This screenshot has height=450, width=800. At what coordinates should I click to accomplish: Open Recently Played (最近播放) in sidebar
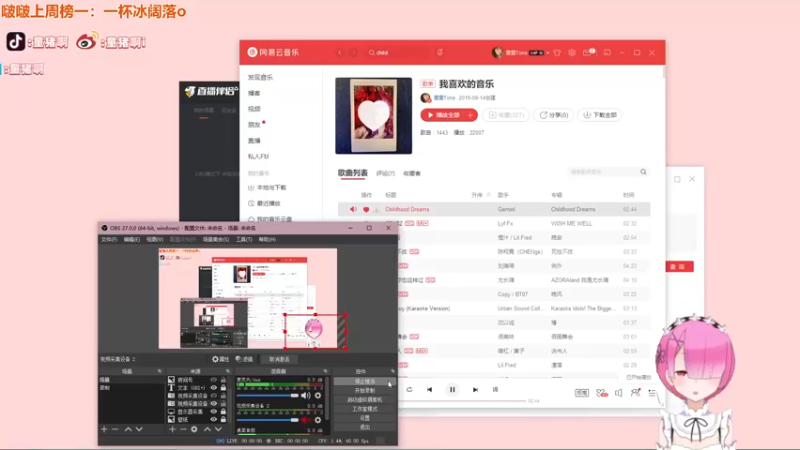pos(264,203)
